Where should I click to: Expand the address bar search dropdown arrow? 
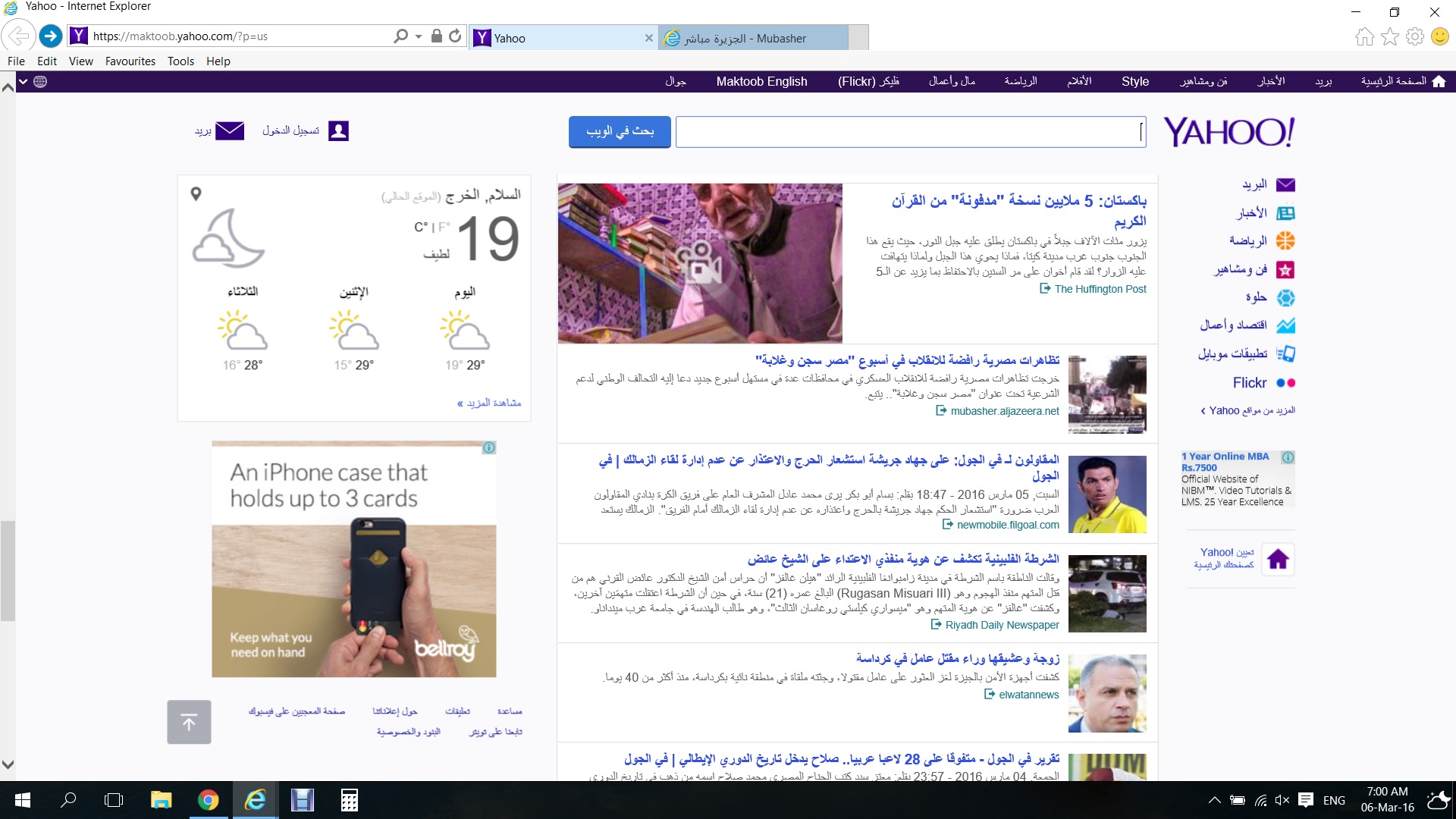click(419, 36)
